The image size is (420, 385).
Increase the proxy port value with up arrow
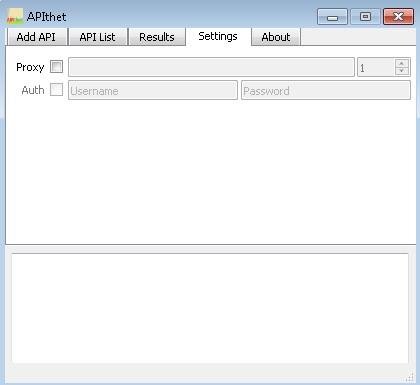click(x=402, y=63)
